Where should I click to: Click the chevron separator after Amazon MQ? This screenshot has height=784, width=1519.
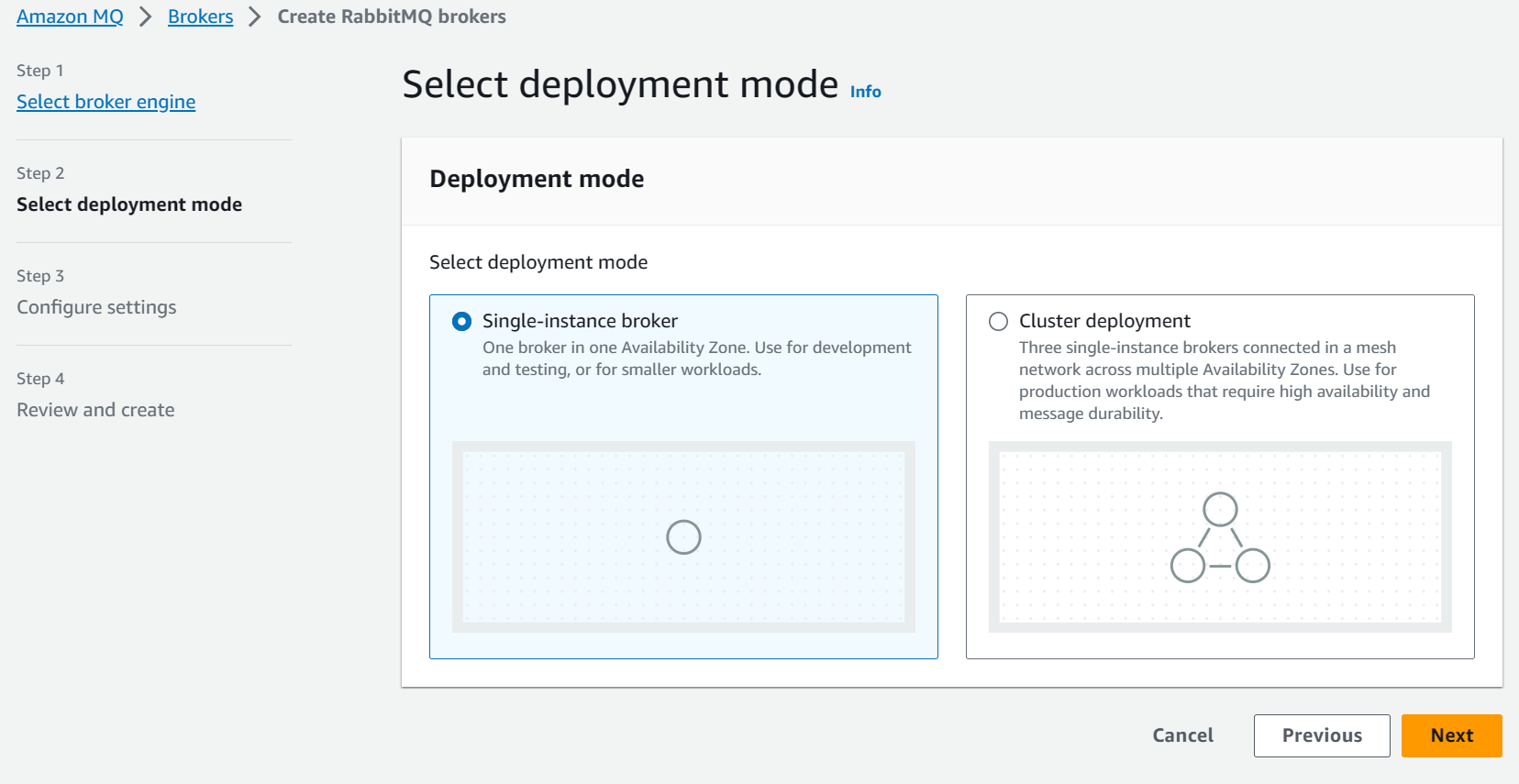click(145, 17)
